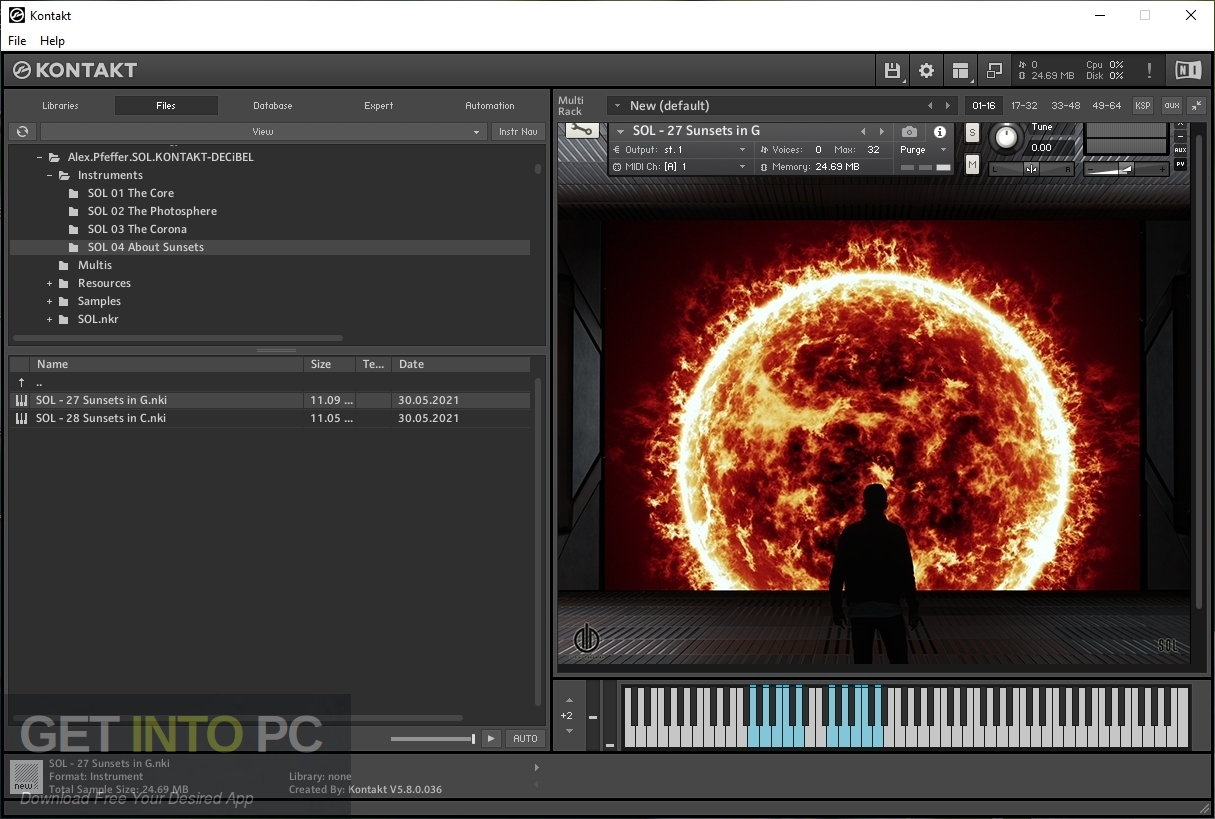Shift keyboard octave up with the arrow

(569, 700)
